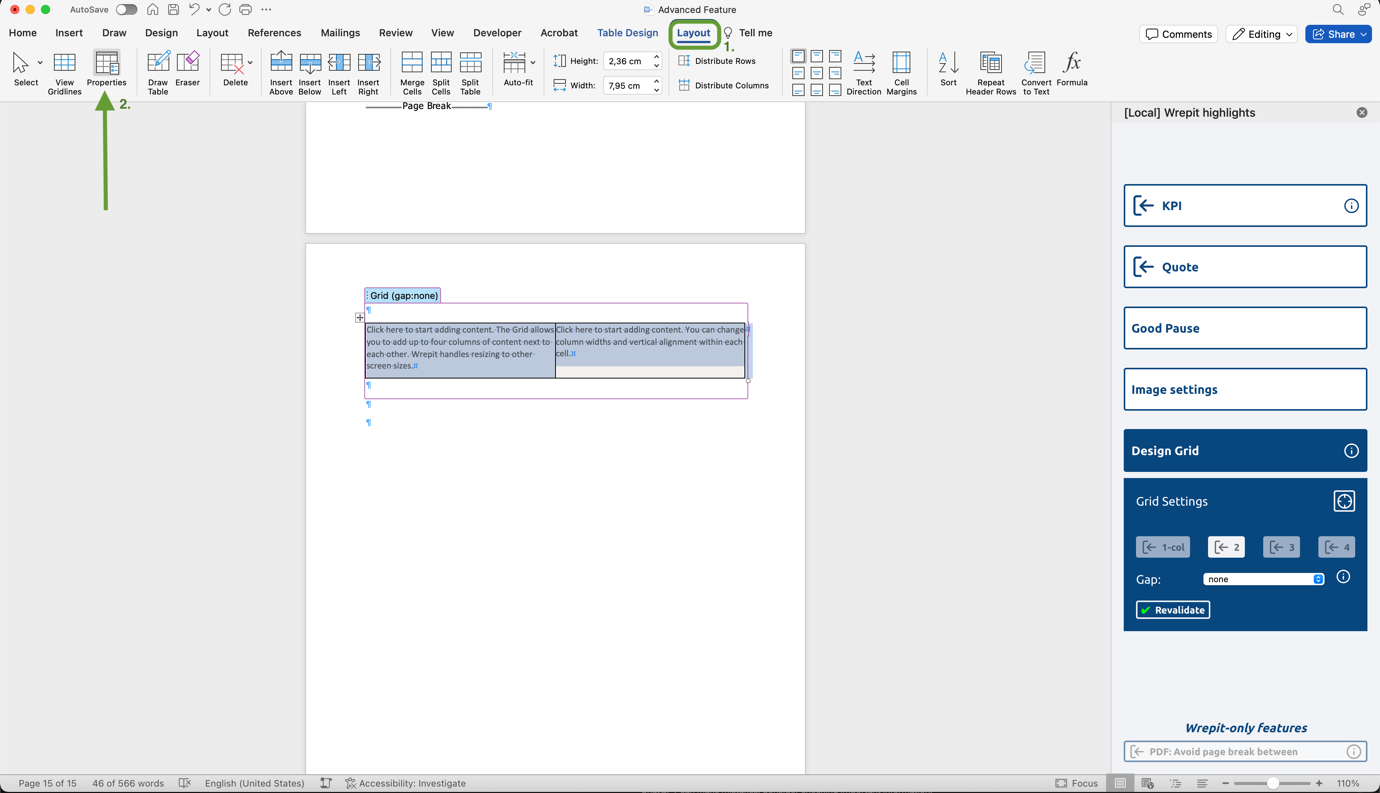Image resolution: width=1380 pixels, height=793 pixels.
Task: Choose the 1-col grid layout
Action: 1163,547
